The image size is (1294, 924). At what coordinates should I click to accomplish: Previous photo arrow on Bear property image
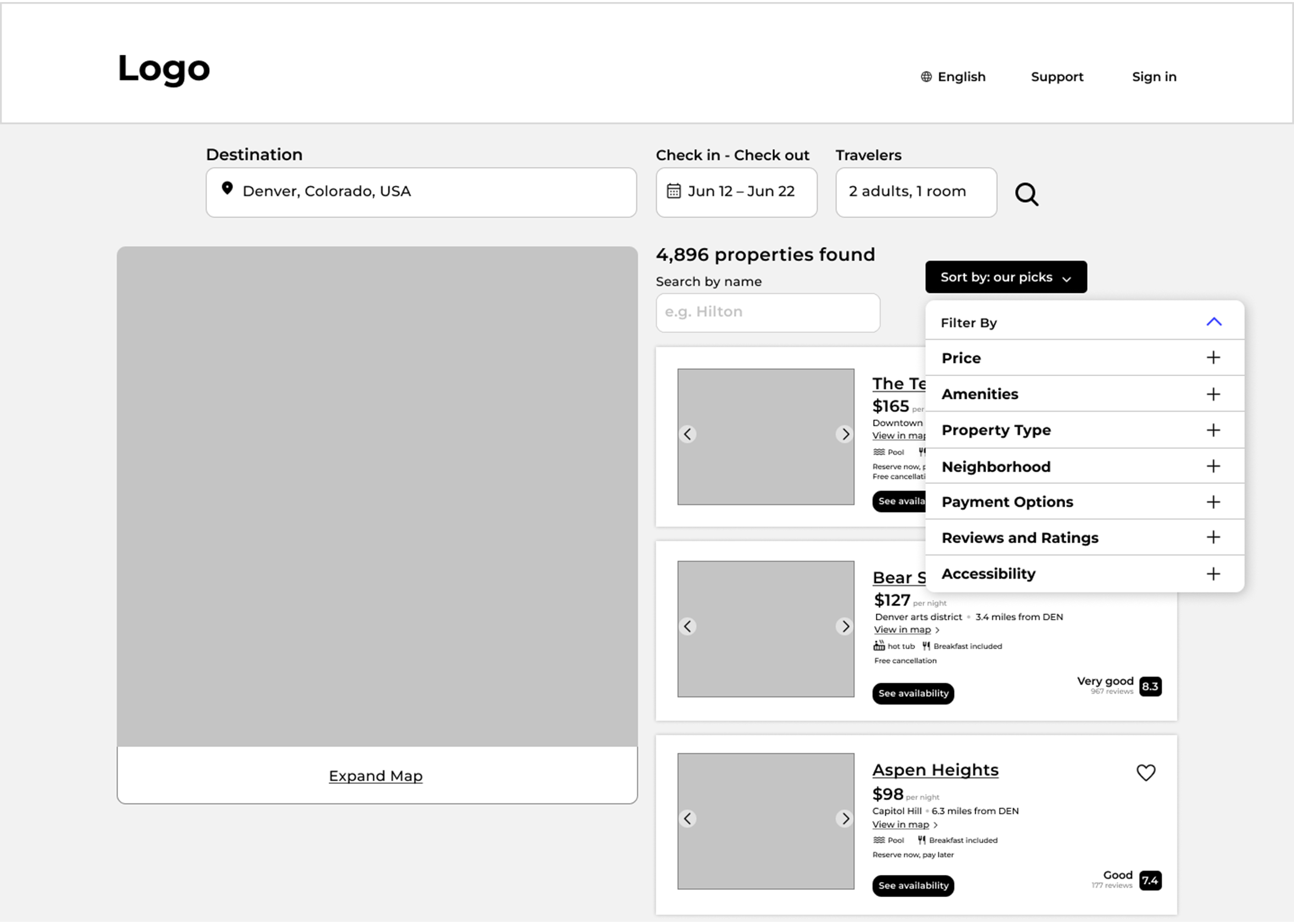(688, 627)
